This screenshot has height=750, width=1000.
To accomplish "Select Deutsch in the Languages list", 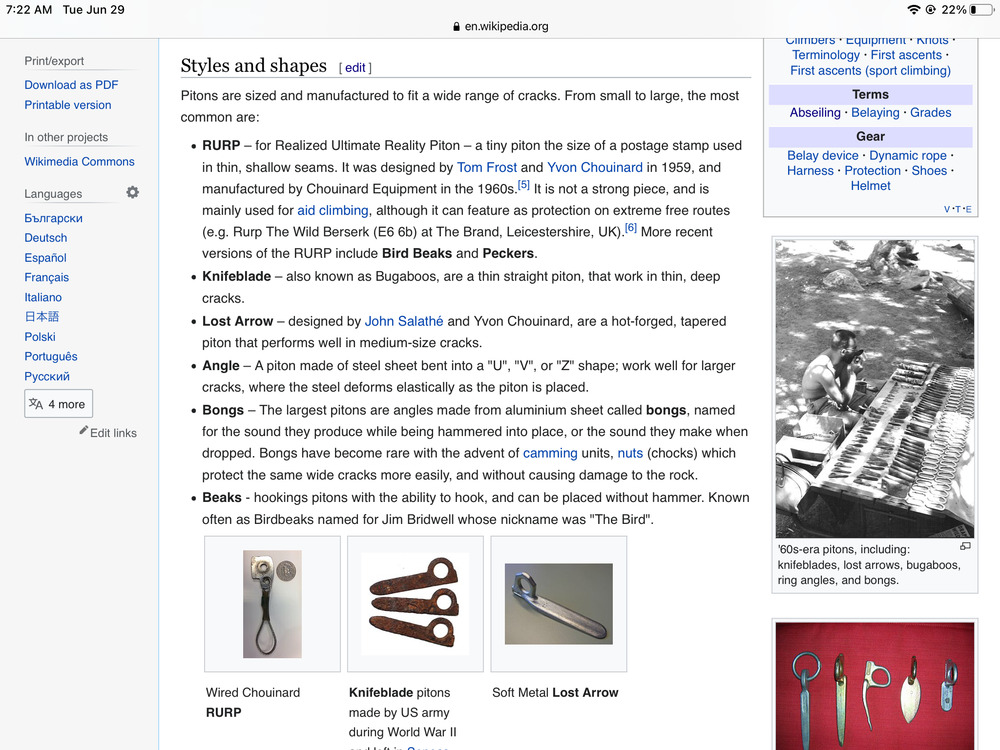I will [46, 238].
